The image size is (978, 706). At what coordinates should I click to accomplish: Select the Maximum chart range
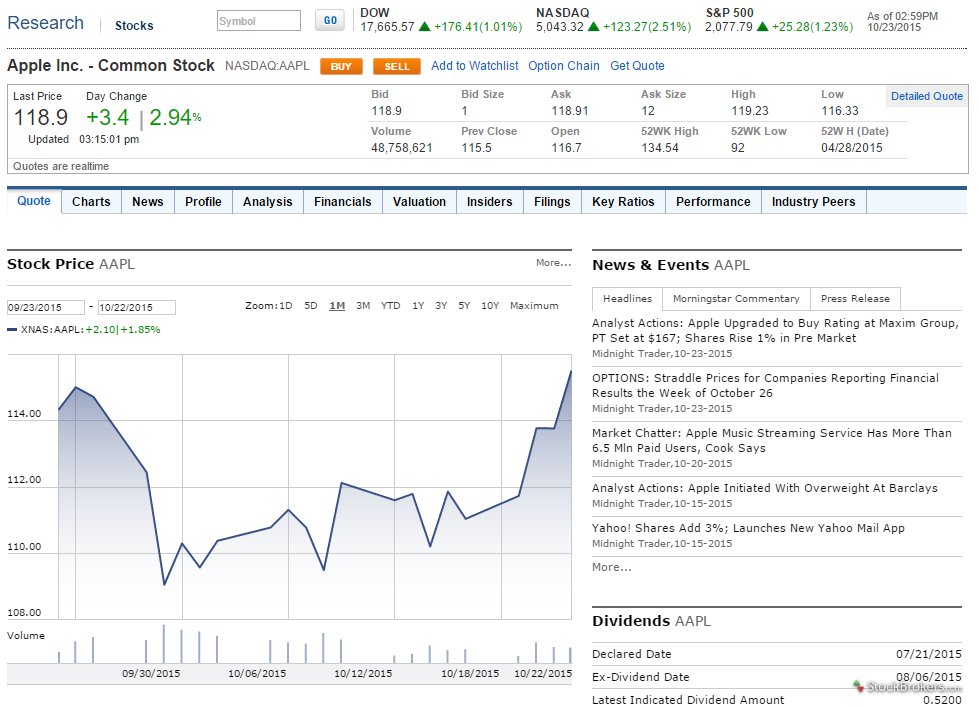click(x=534, y=306)
